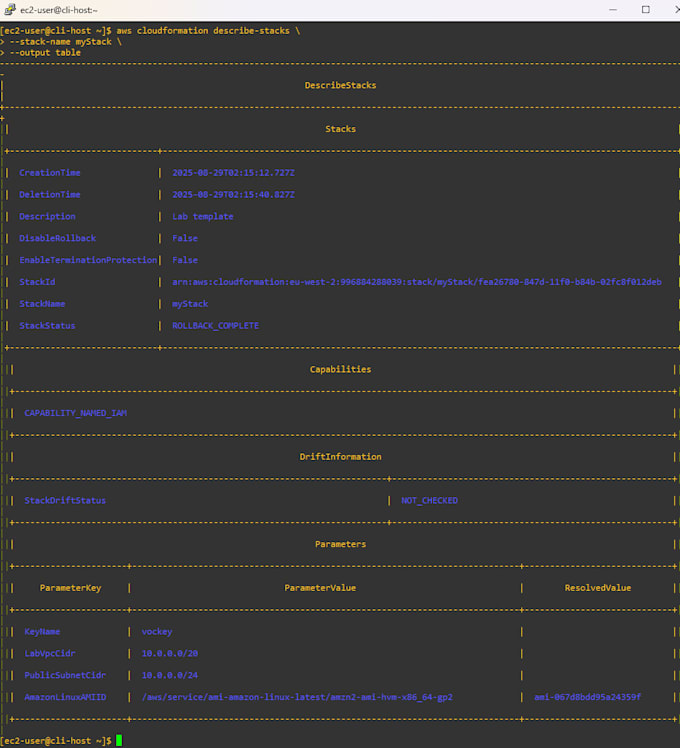Click the 'ParameterKey' column header
The width and height of the screenshot is (680, 748).
(x=70, y=588)
